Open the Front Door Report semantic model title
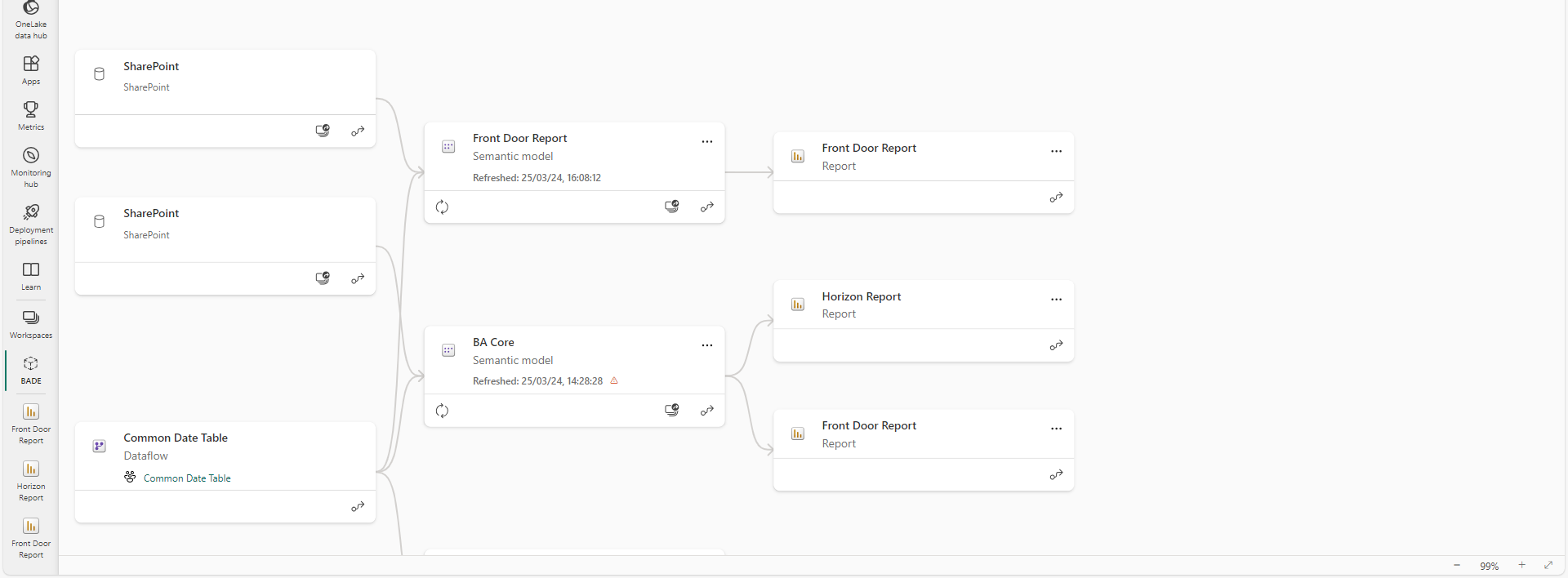 (x=519, y=138)
